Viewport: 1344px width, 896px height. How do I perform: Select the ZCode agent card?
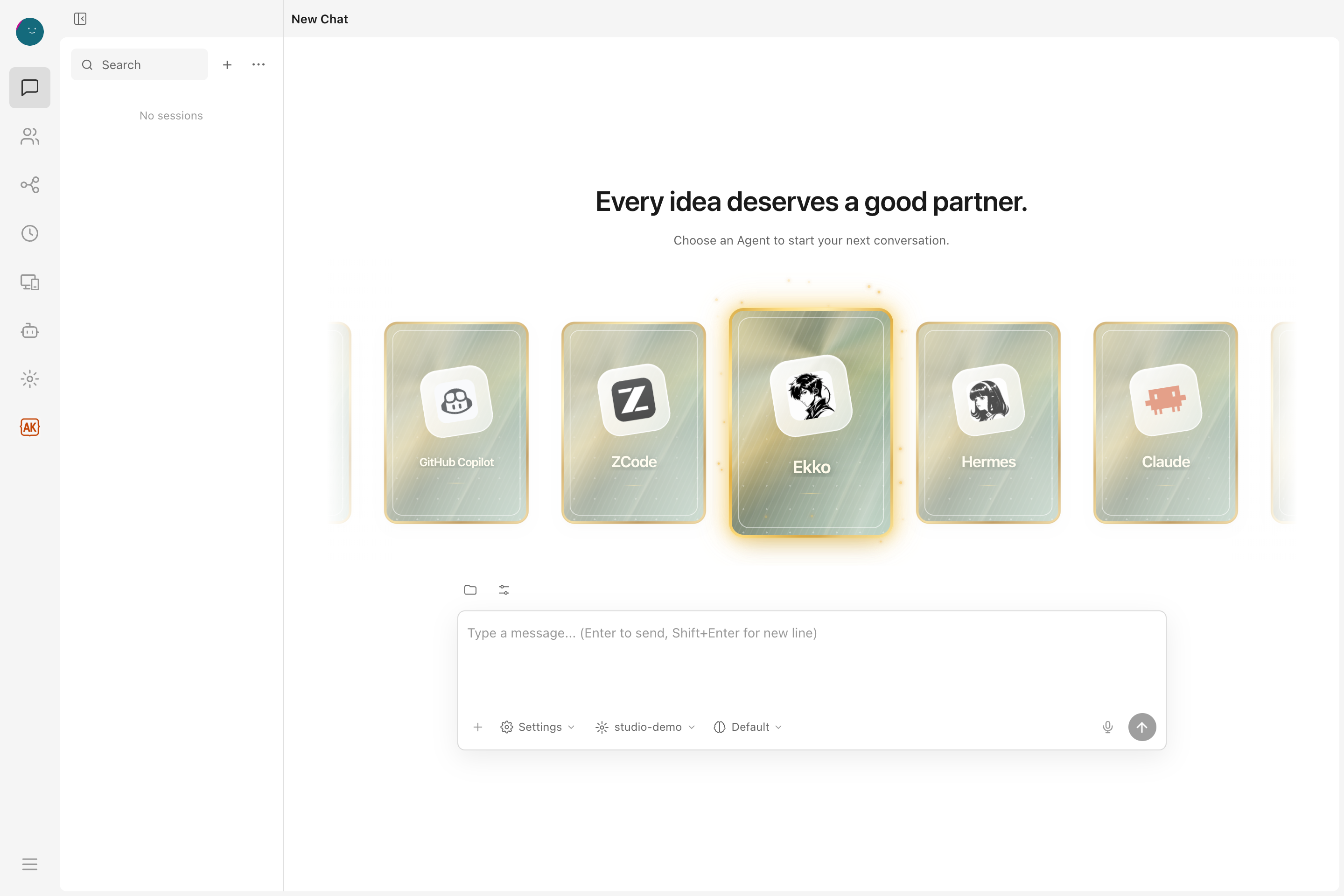pos(633,422)
